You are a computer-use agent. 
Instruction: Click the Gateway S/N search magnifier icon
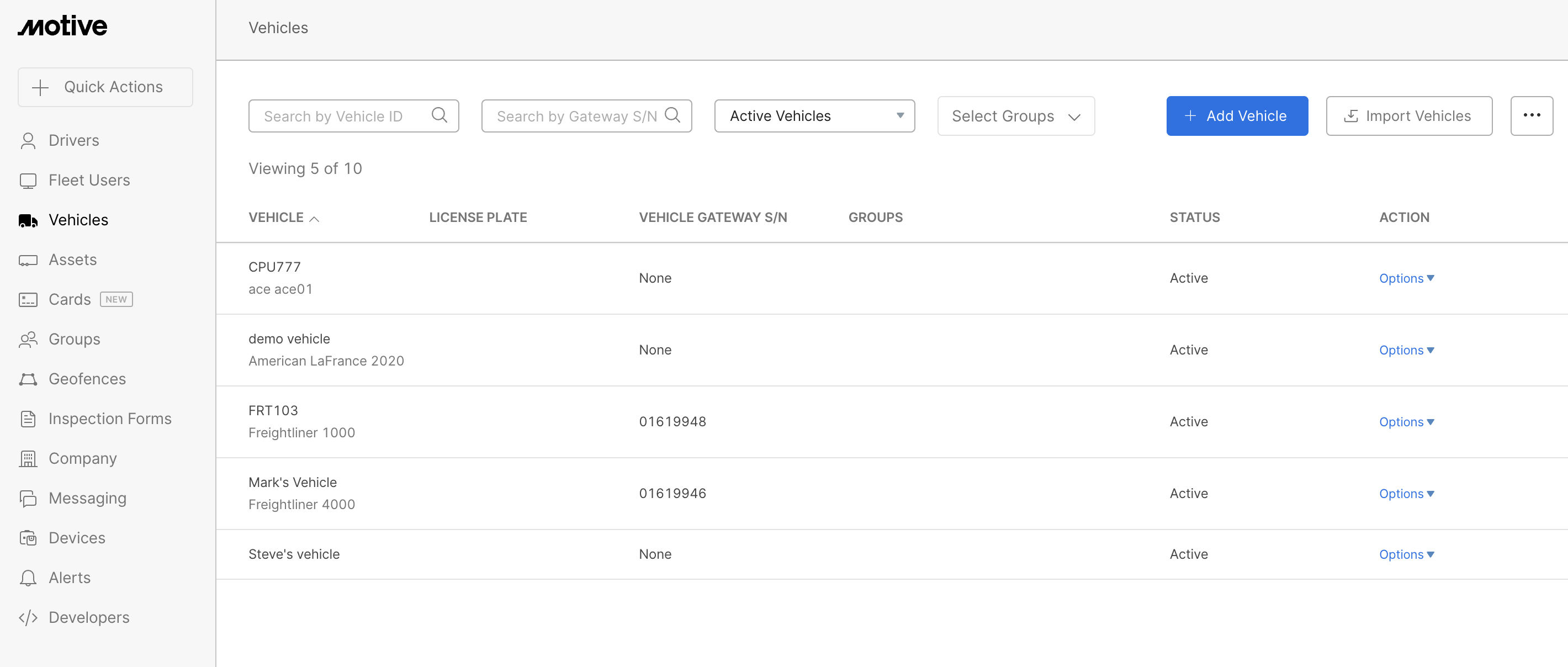click(672, 115)
